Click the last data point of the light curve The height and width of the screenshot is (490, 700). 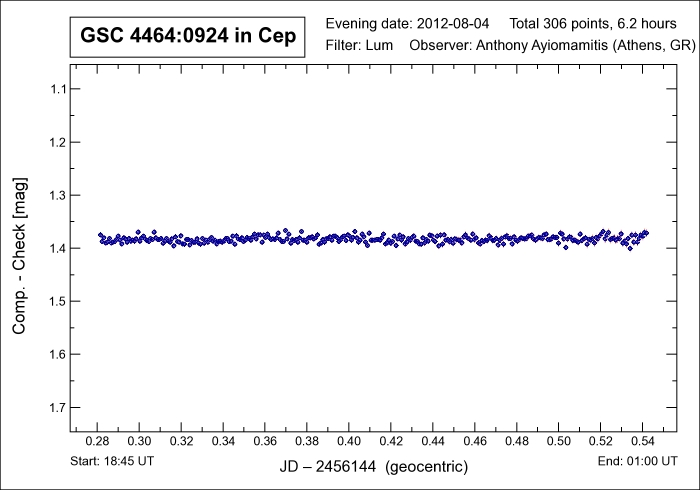[646, 232]
